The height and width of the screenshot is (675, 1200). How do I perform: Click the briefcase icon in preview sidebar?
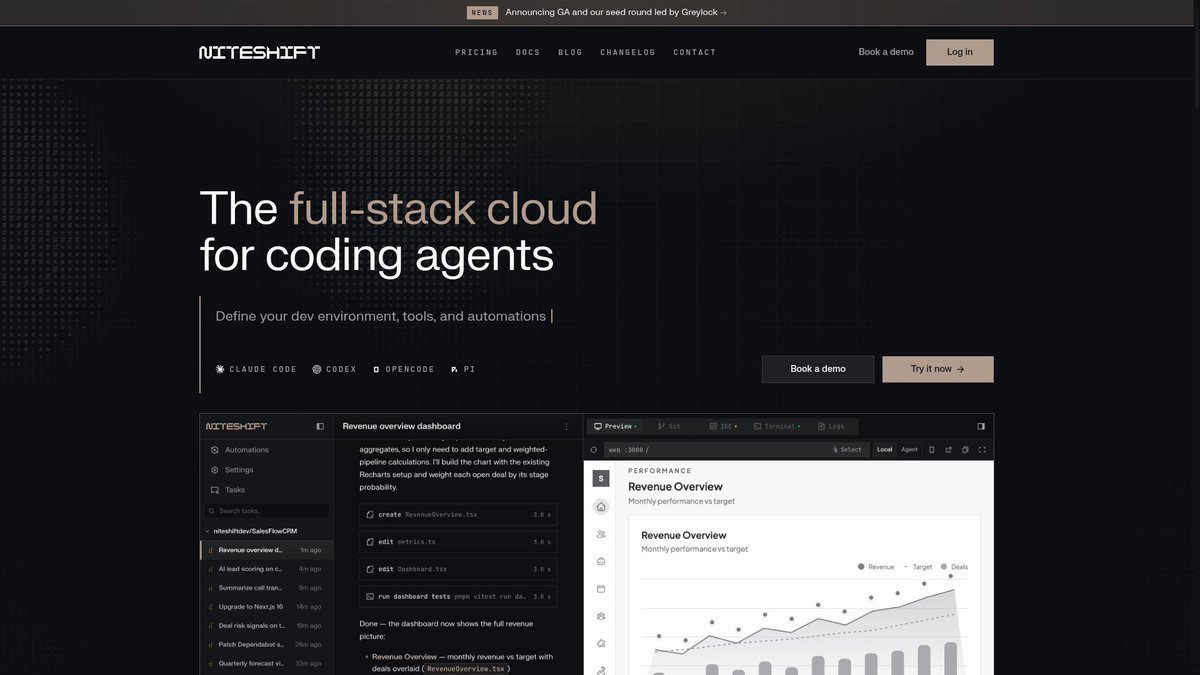(601, 562)
